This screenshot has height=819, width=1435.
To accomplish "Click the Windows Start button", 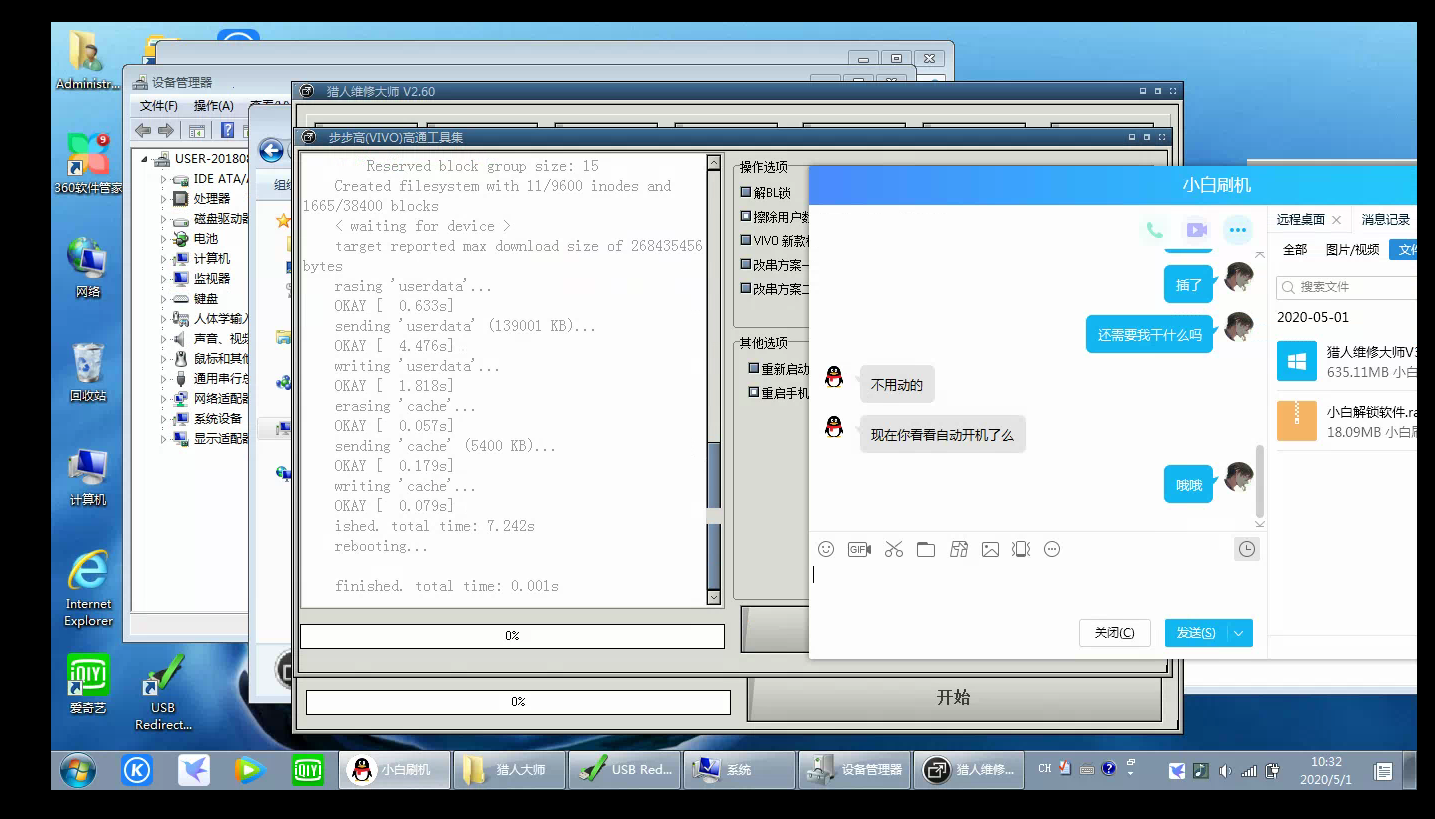I will pyautogui.click(x=78, y=770).
